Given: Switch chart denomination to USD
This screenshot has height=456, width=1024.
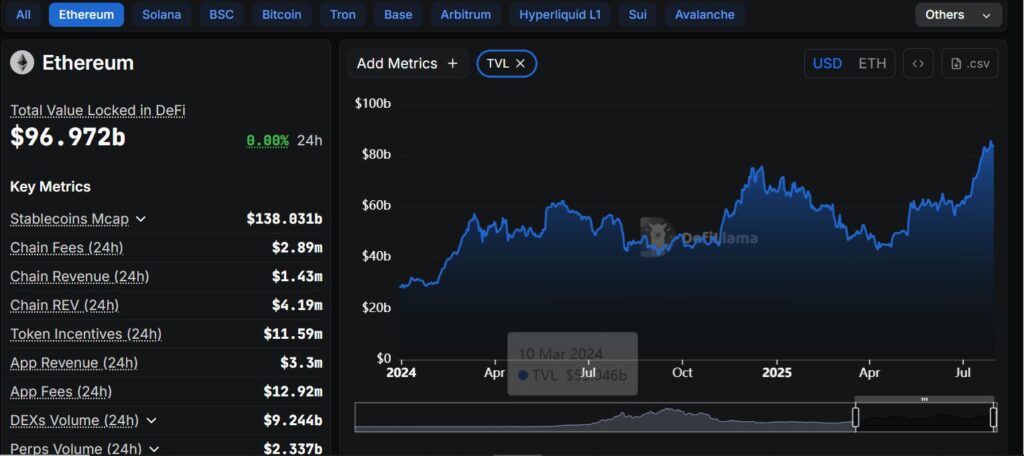Looking at the screenshot, I should [x=827, y=63].
